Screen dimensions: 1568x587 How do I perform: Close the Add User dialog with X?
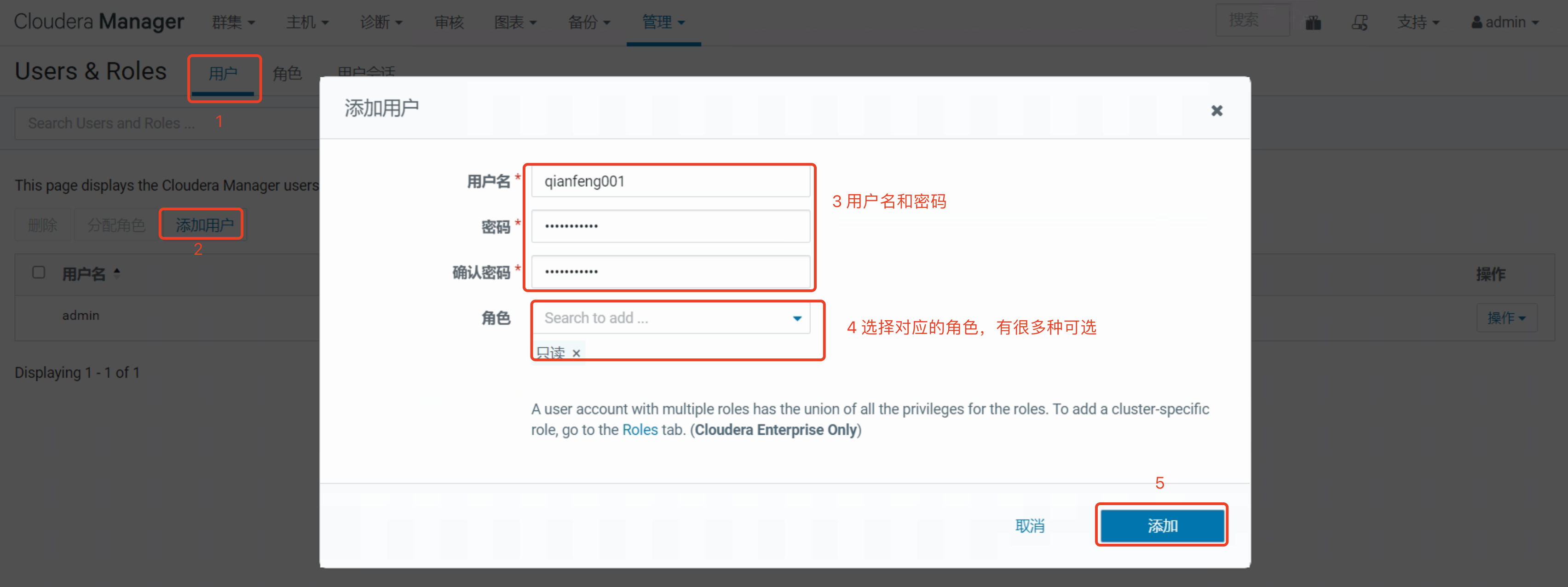pos(1216,110)
